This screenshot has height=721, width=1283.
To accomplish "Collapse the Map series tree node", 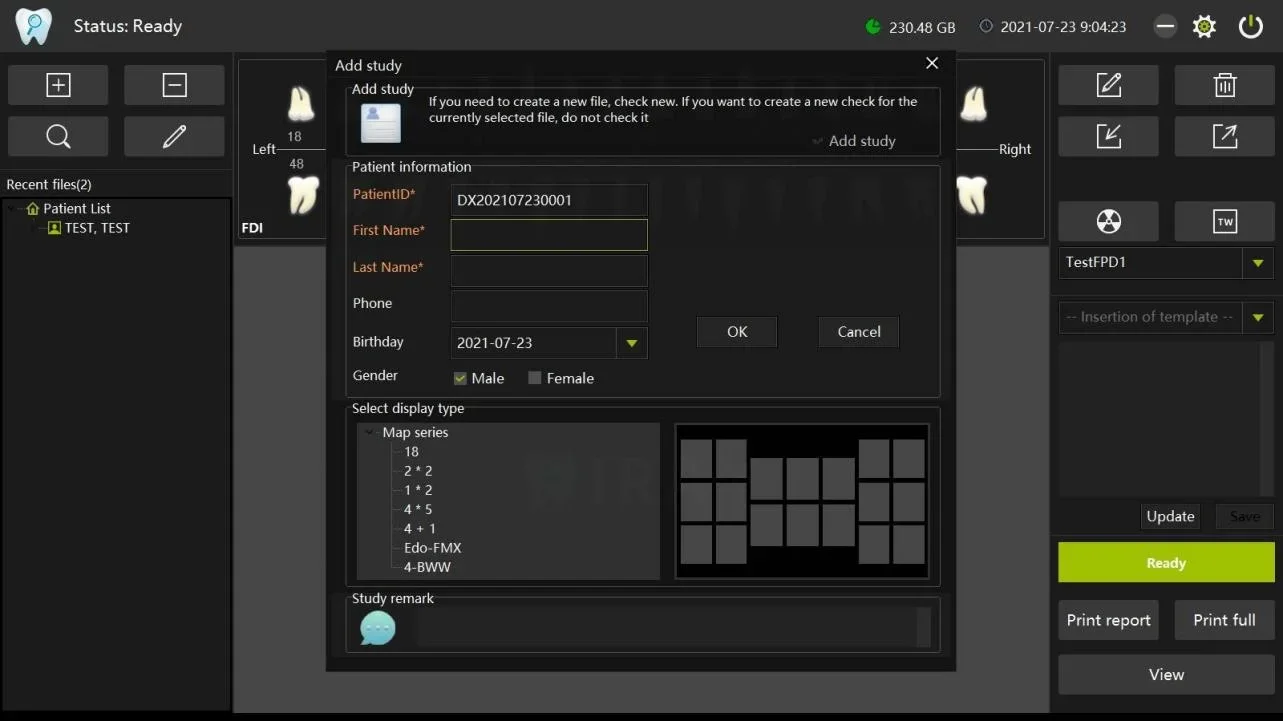I will point(370,433).
